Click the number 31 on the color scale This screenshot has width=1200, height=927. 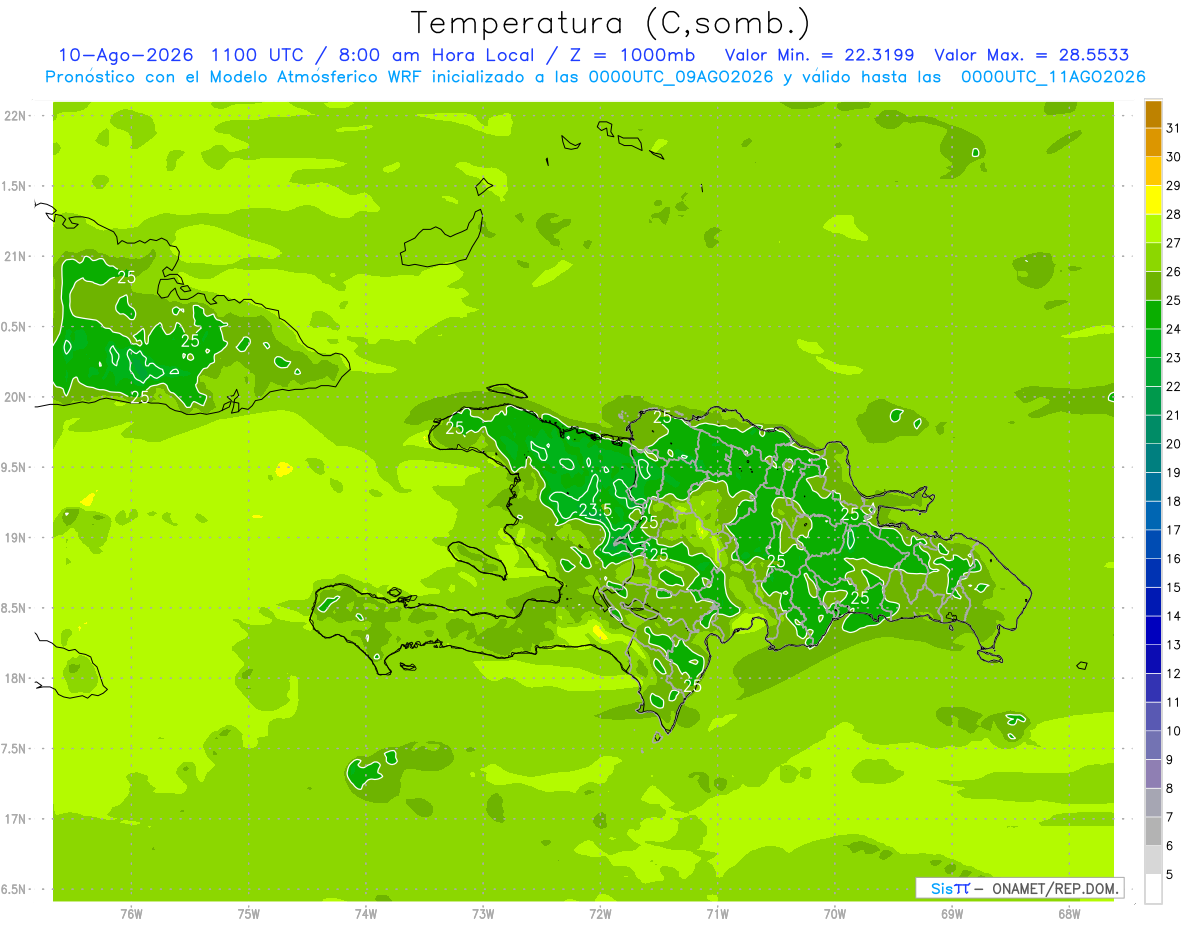[1174, 128]
